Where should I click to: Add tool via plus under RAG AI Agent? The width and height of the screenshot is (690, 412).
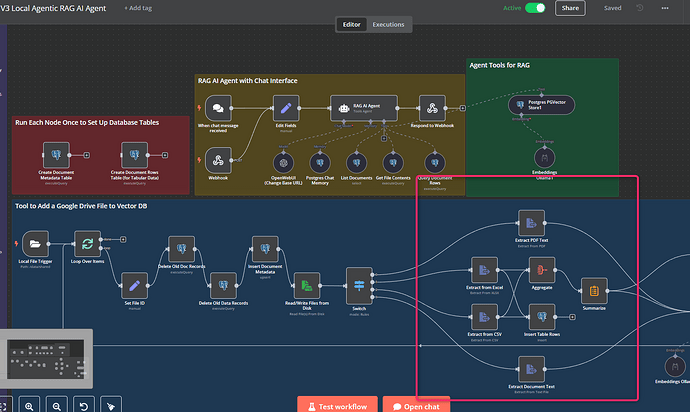pyautogui.click(x=384, y=139)
